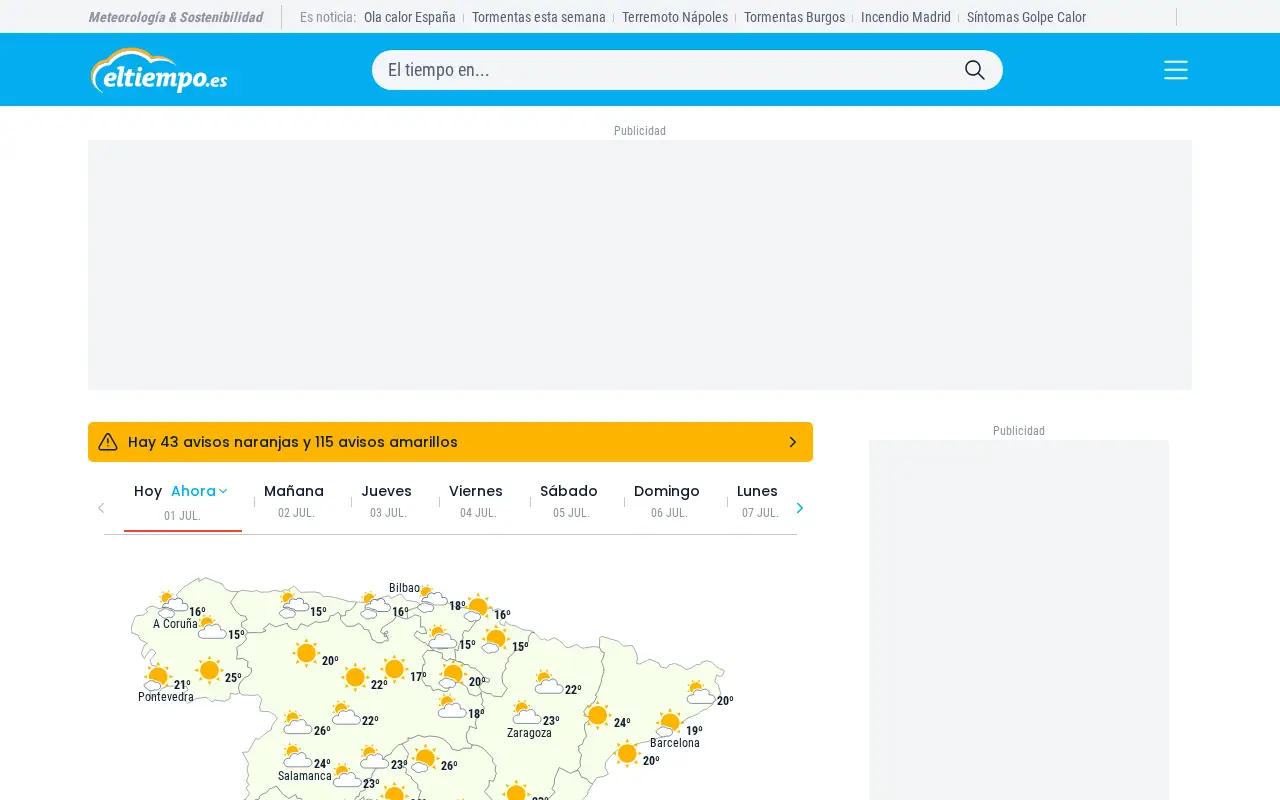1280x800 pixels.
Task: Select the Viernes 04 JUL tab
Action: tap(476, 501)
